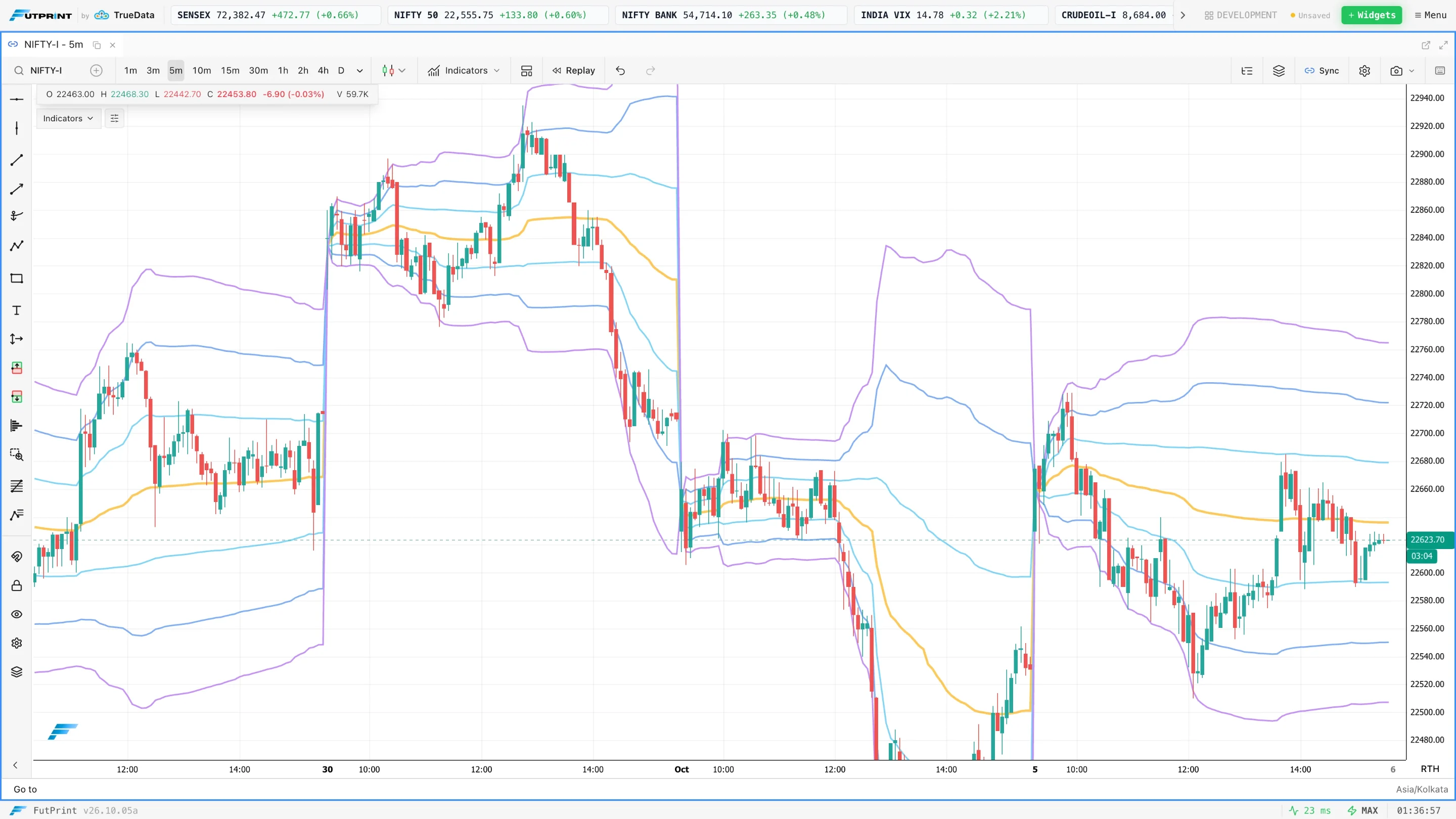1456x819 pixels.
Task: Select the trend line drawing tool
Action: tap(16, 160)
